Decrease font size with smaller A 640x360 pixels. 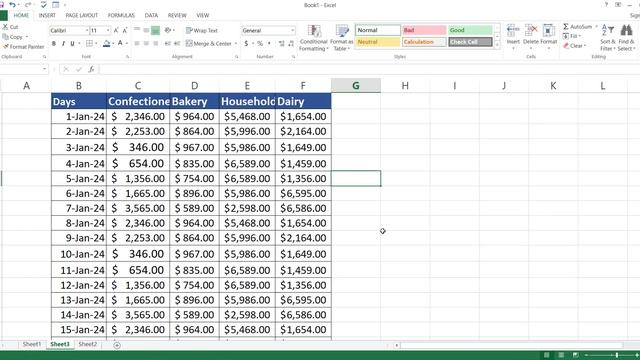pos(124,31)
